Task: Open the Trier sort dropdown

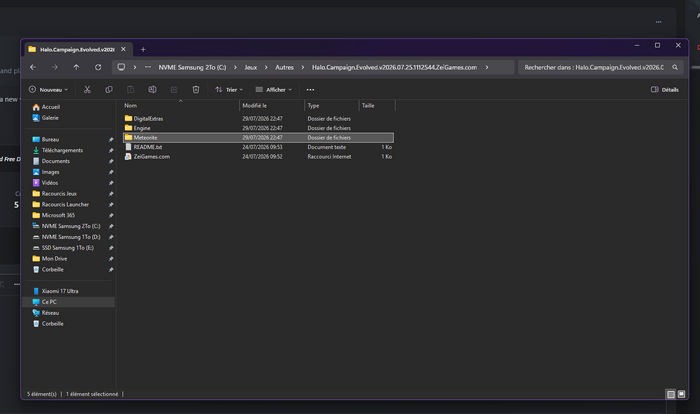Action: (x=229, y=90)
